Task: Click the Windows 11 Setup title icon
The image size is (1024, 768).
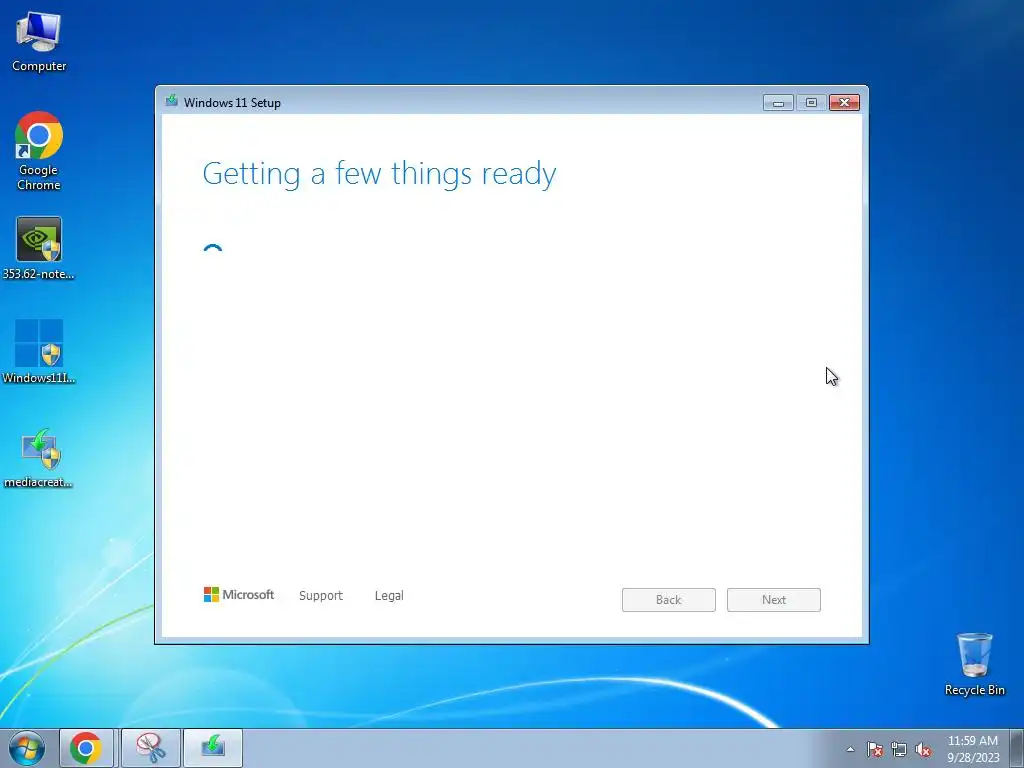Action: click(172, 101)
